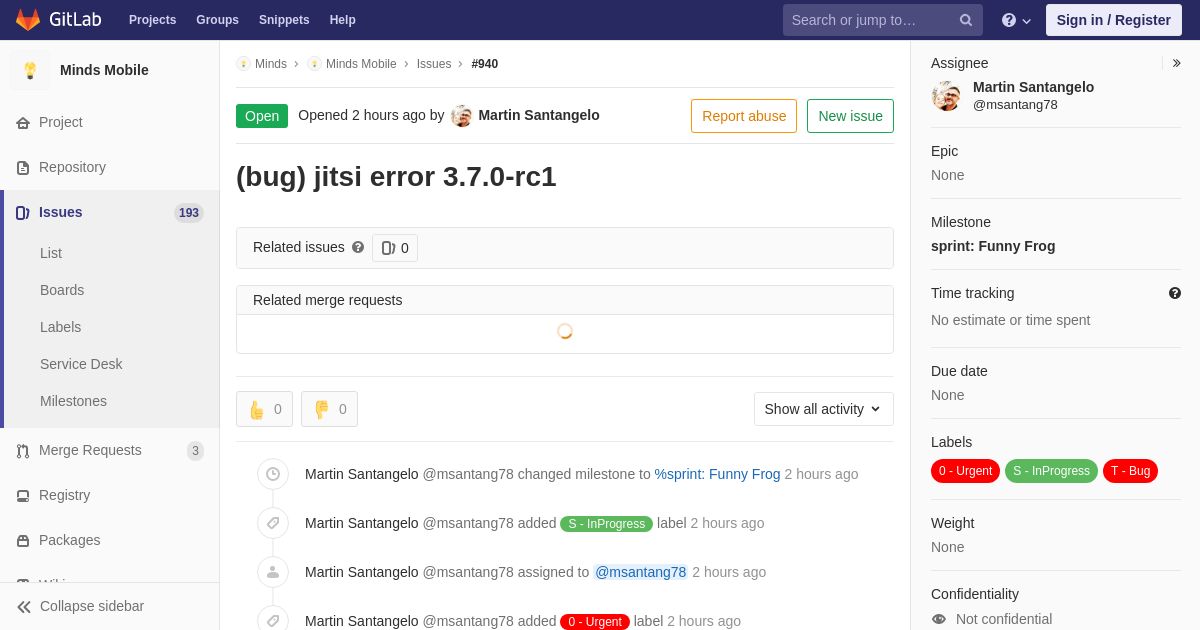The image size is (1200, 630).
Task: Collapse the right sidebar with double-arrow
Action: [1176, 63]
